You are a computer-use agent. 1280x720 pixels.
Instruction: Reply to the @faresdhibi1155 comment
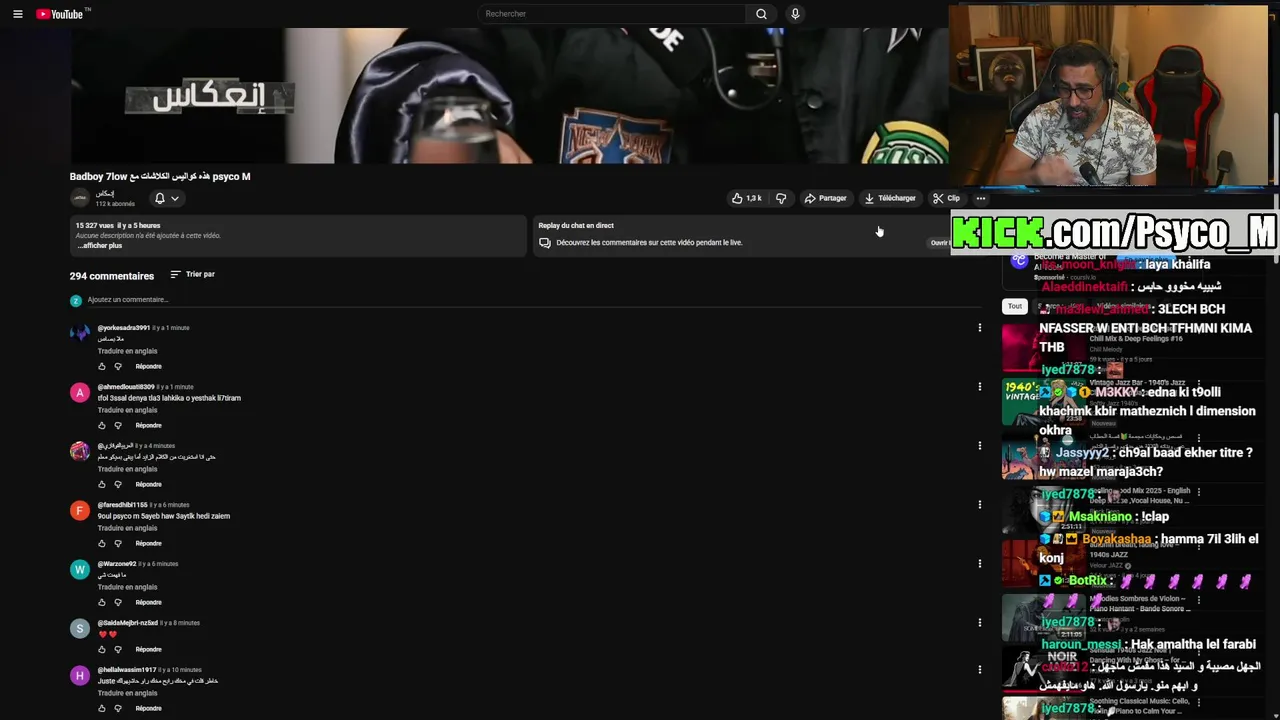(x=148, y=543)
